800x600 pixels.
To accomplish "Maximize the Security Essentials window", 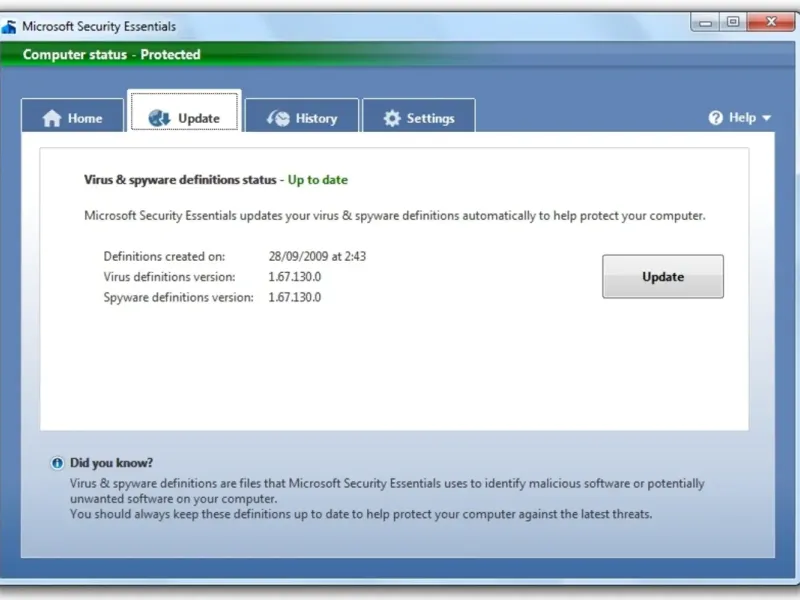I will pos(733,22).
